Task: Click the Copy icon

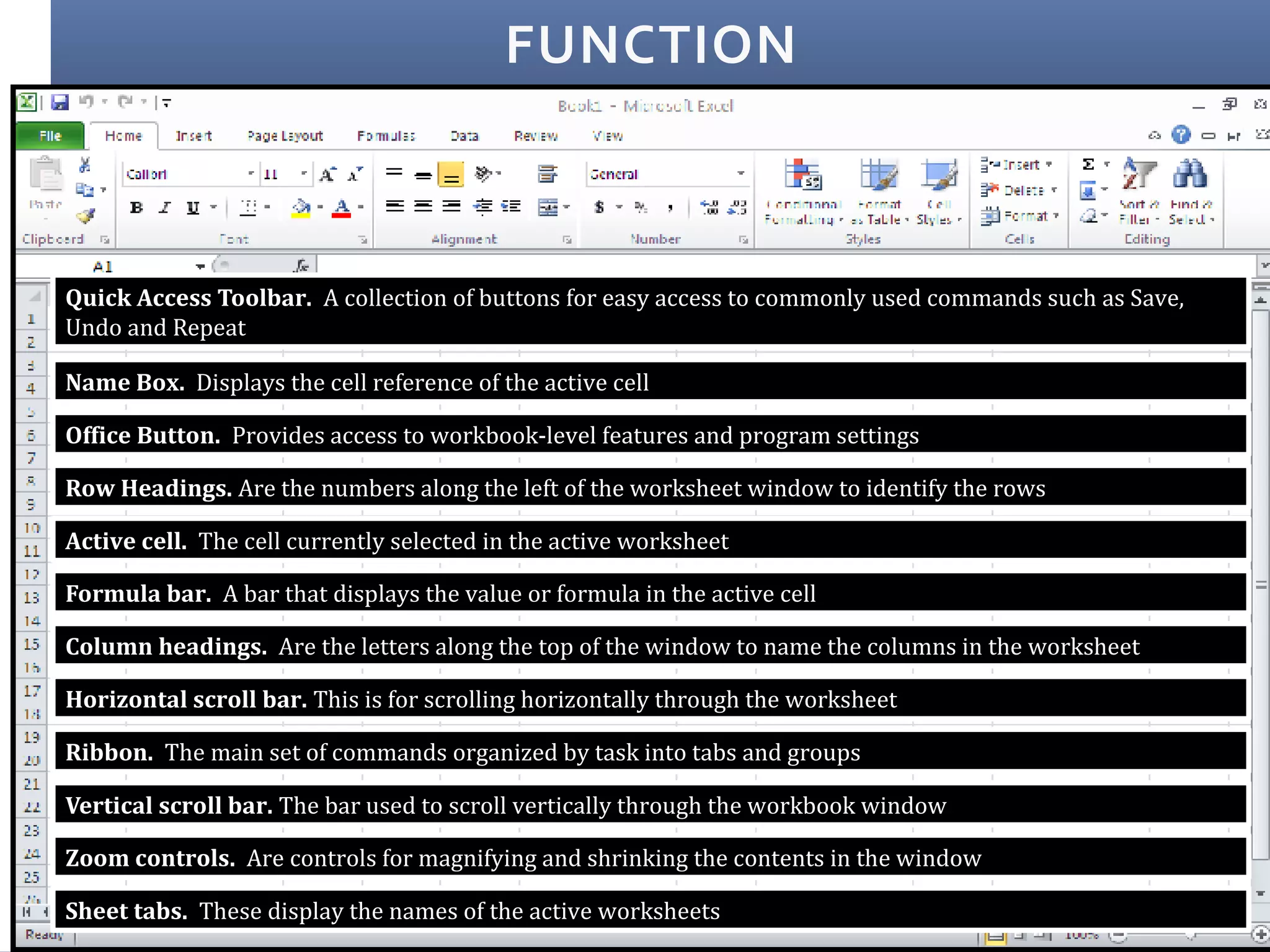Action: click(x=84, y=190)
